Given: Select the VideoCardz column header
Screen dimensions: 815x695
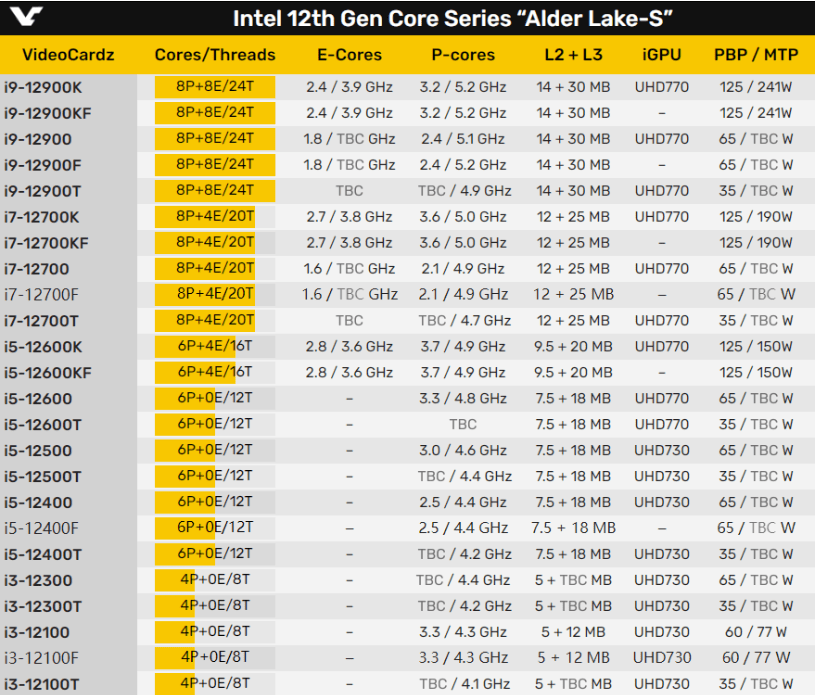Looking at the screenshot, I should 68,55.
